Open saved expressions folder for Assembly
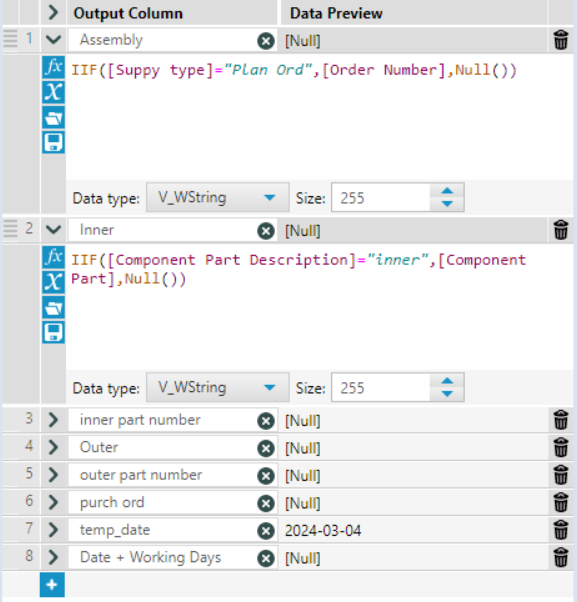The height and width of the screenshot is (602, 577). pos(53,117)
